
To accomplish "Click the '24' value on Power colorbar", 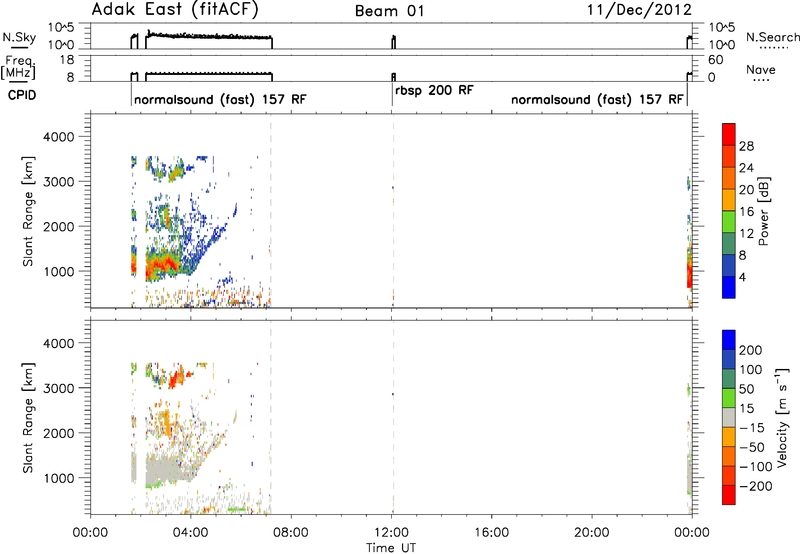I will click(746, 168).
